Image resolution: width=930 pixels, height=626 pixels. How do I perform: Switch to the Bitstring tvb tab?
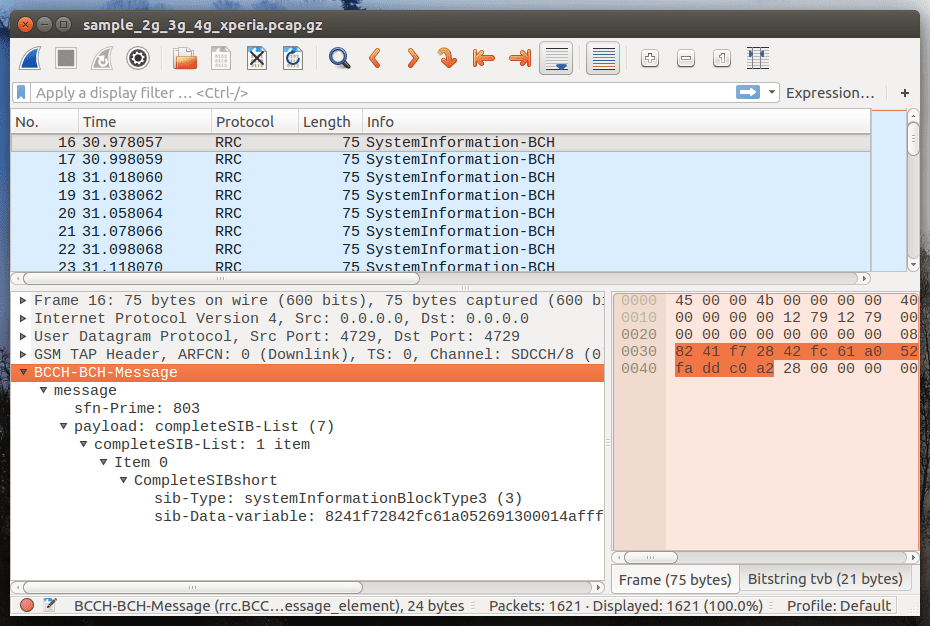click(x=824, y=579)
